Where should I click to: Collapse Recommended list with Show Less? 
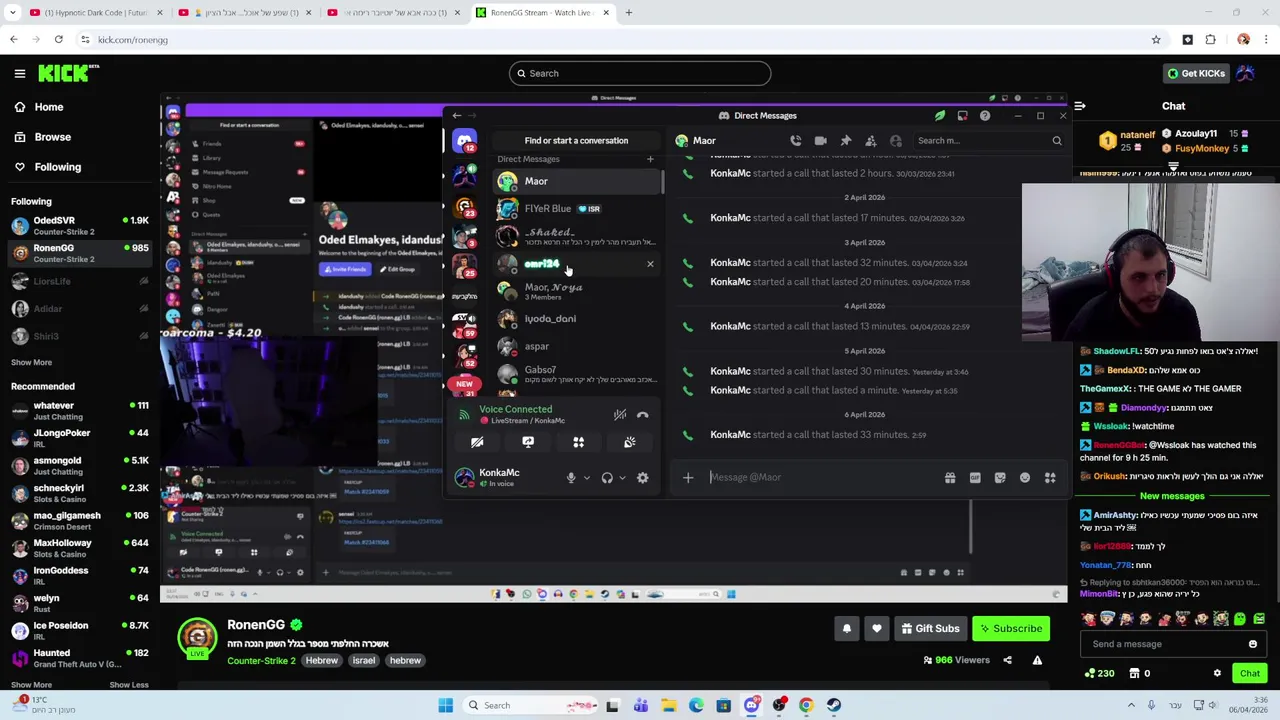(128, 685)
